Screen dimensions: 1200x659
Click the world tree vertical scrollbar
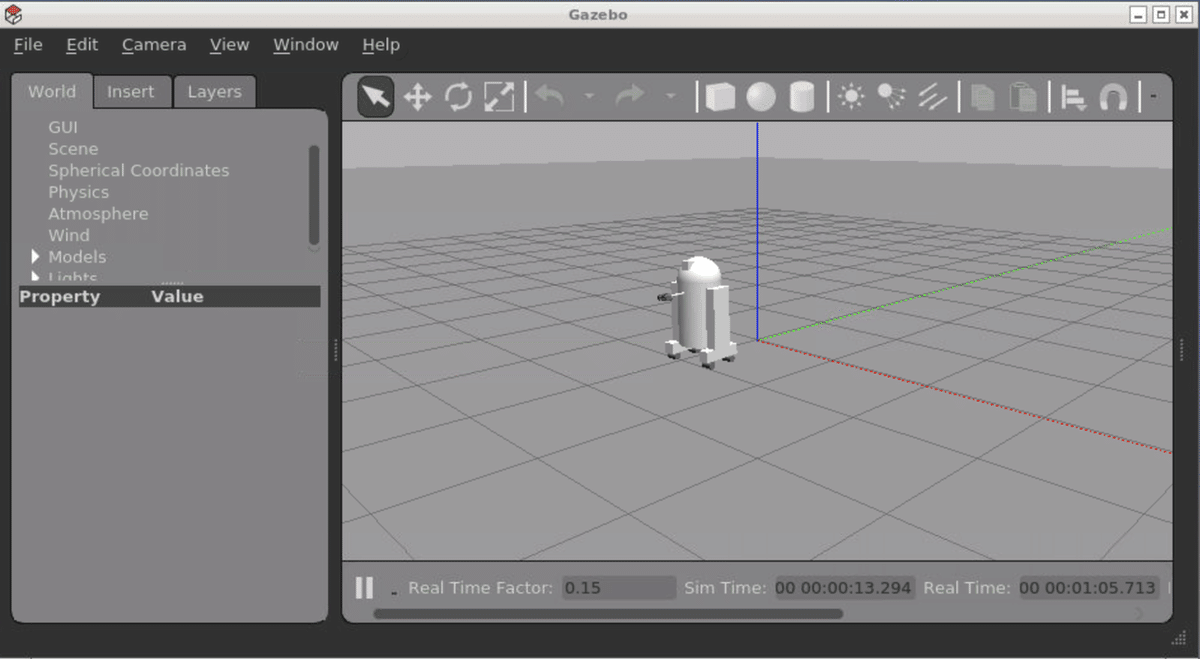pos(314,195)
